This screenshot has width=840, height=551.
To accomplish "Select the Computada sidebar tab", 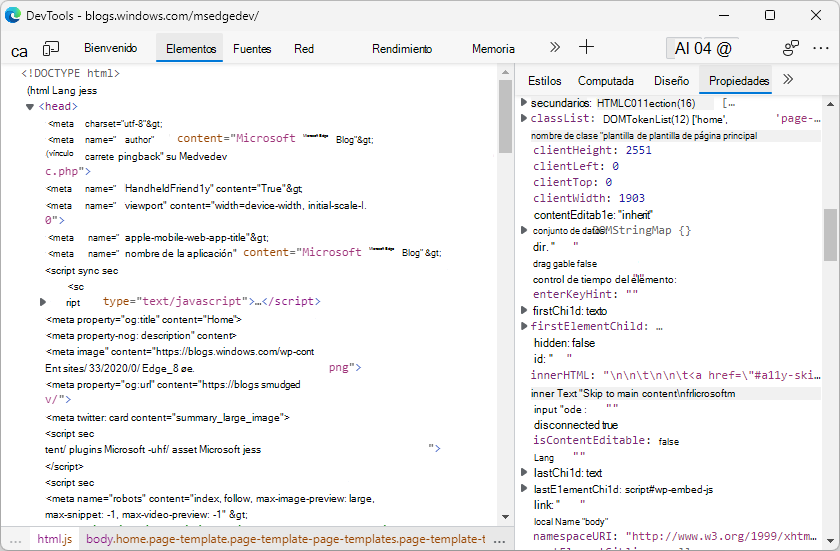I will tap(605, 81).
